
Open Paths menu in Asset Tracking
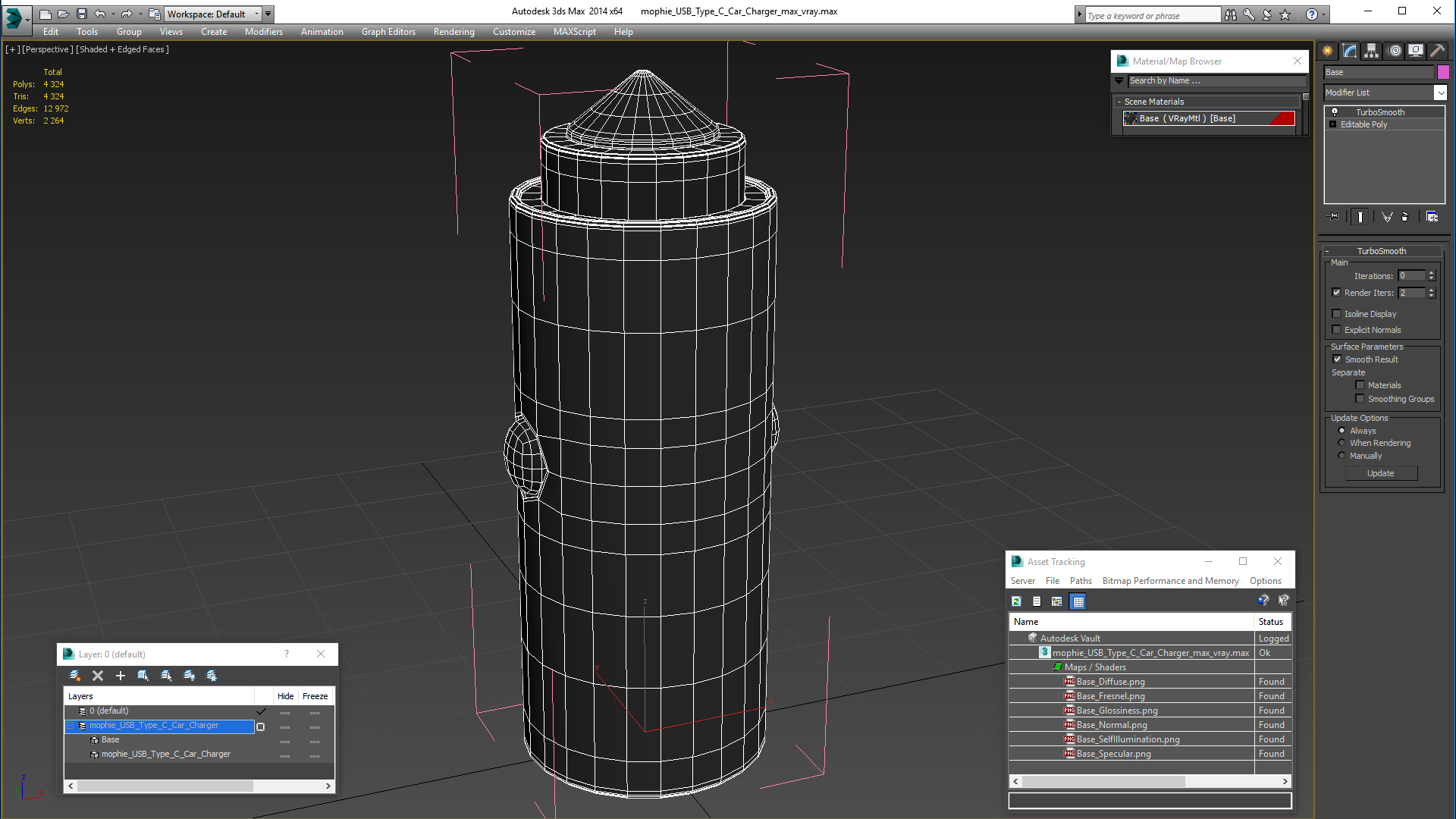pos(1081,581)
